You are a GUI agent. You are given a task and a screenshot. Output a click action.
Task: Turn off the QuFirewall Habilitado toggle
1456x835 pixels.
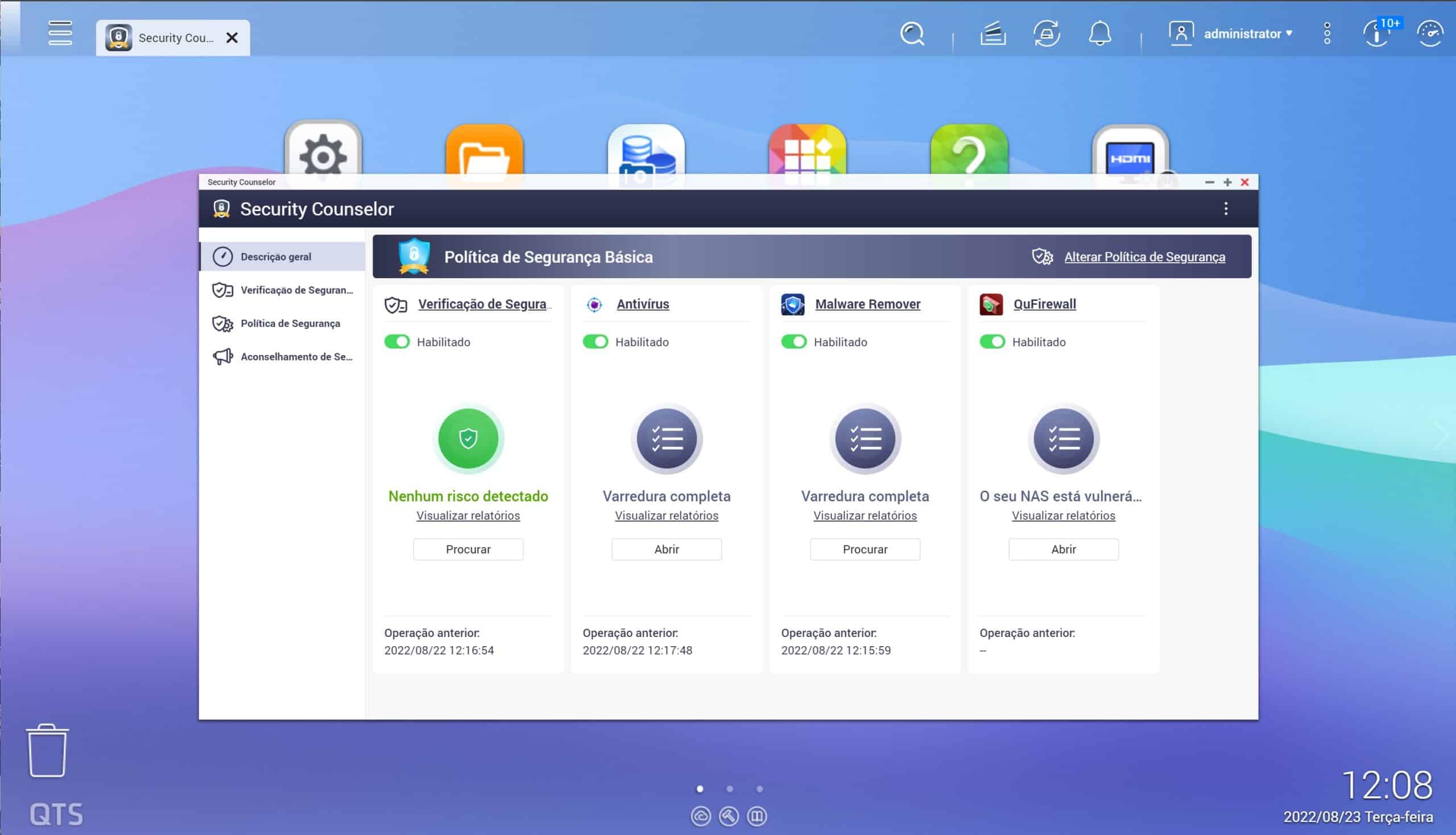(991, 342)
